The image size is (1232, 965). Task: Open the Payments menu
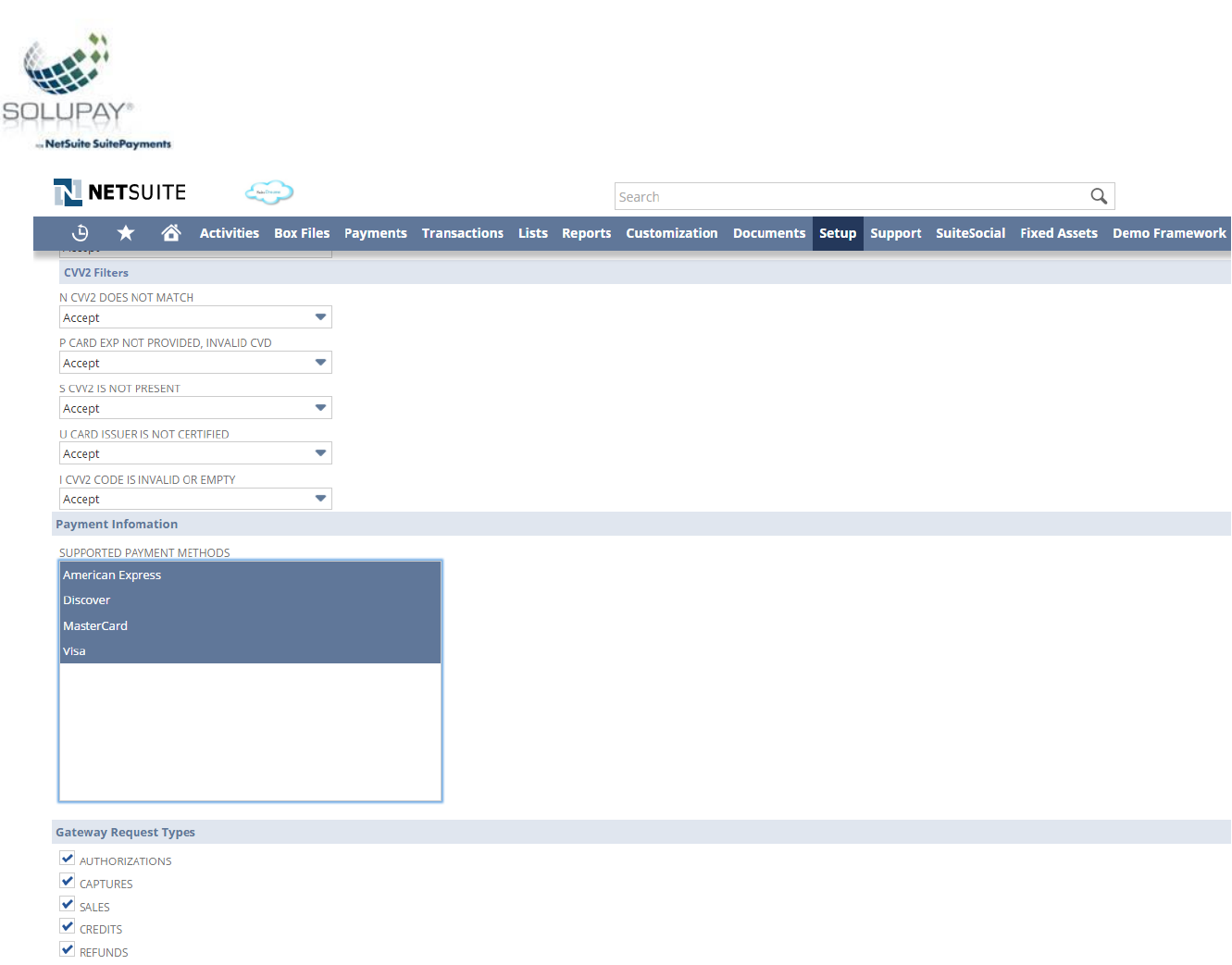pos(376,233)
